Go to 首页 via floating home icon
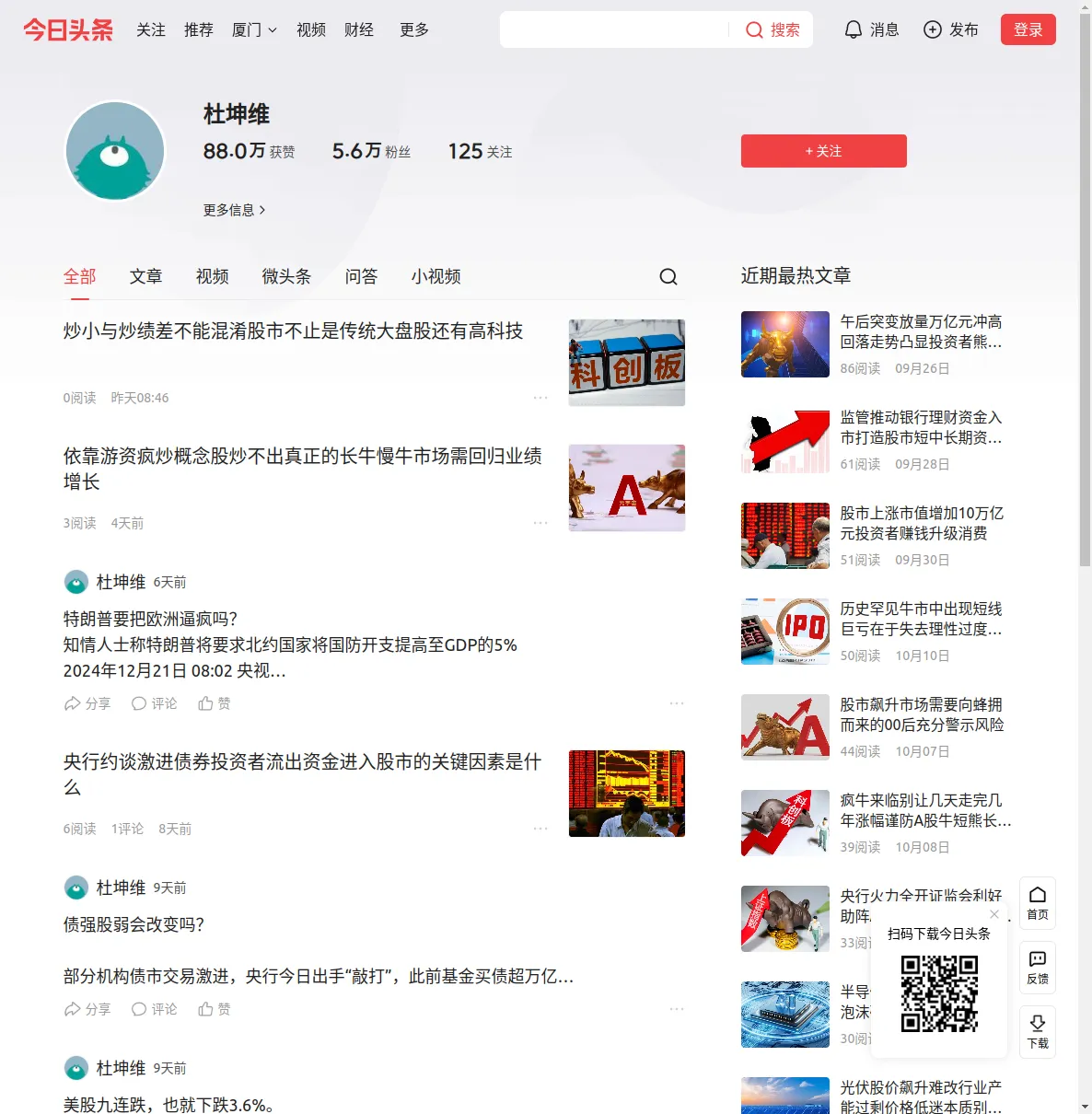This screenshot has width=1092, height=1114. click(1038, 903)
